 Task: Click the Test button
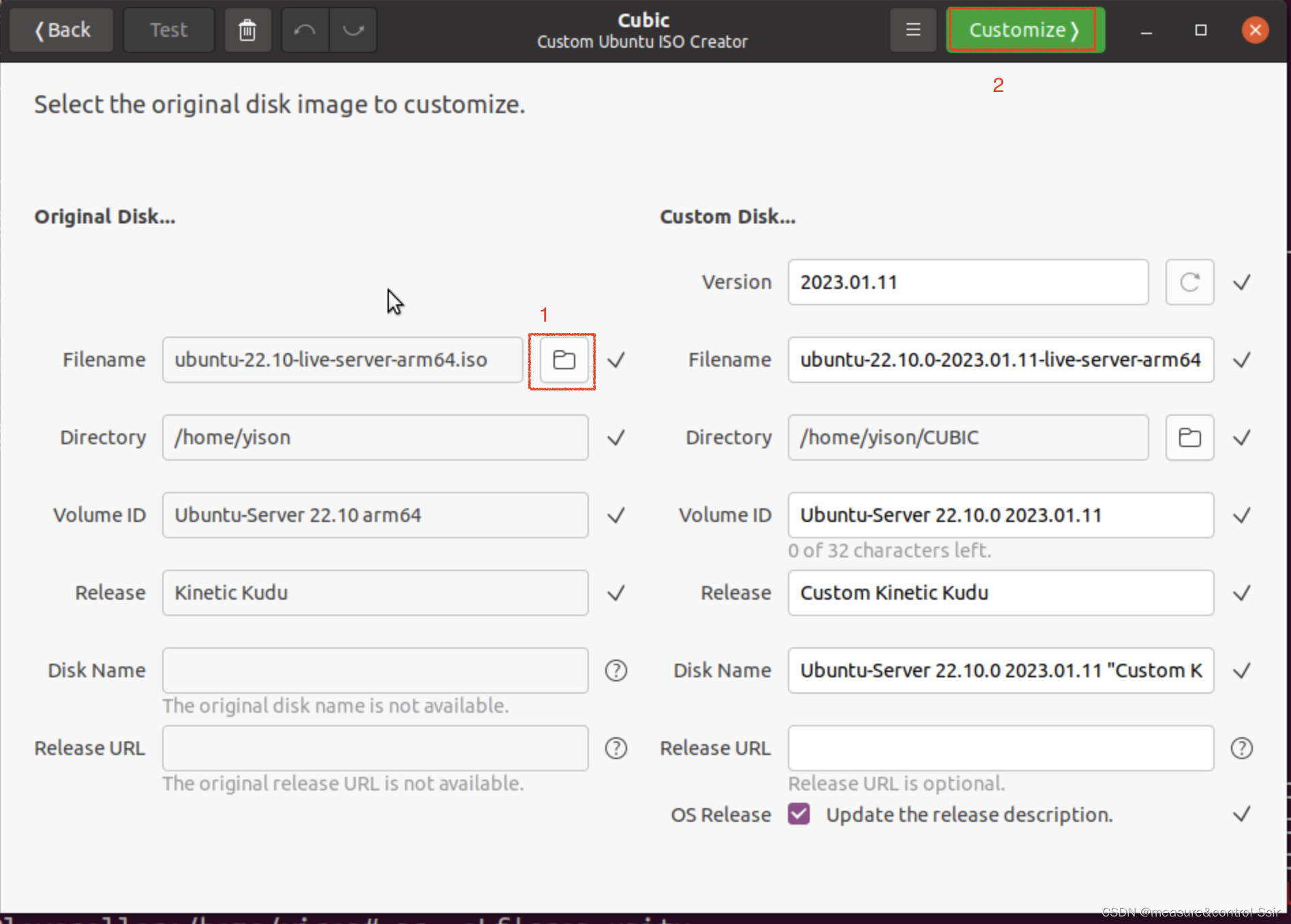click(168, 30)
